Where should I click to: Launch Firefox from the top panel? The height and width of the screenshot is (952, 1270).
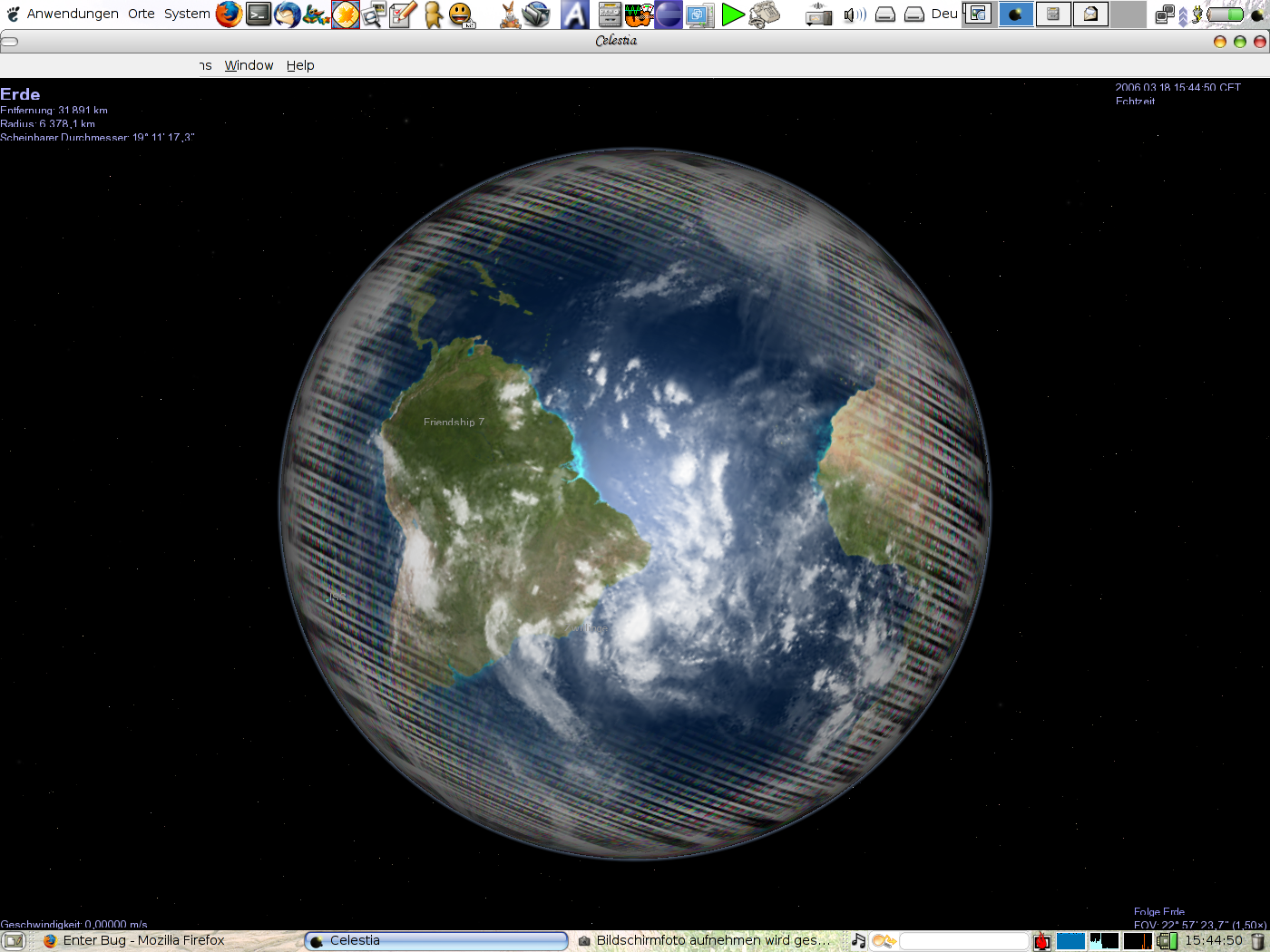(x=229, y=14)
